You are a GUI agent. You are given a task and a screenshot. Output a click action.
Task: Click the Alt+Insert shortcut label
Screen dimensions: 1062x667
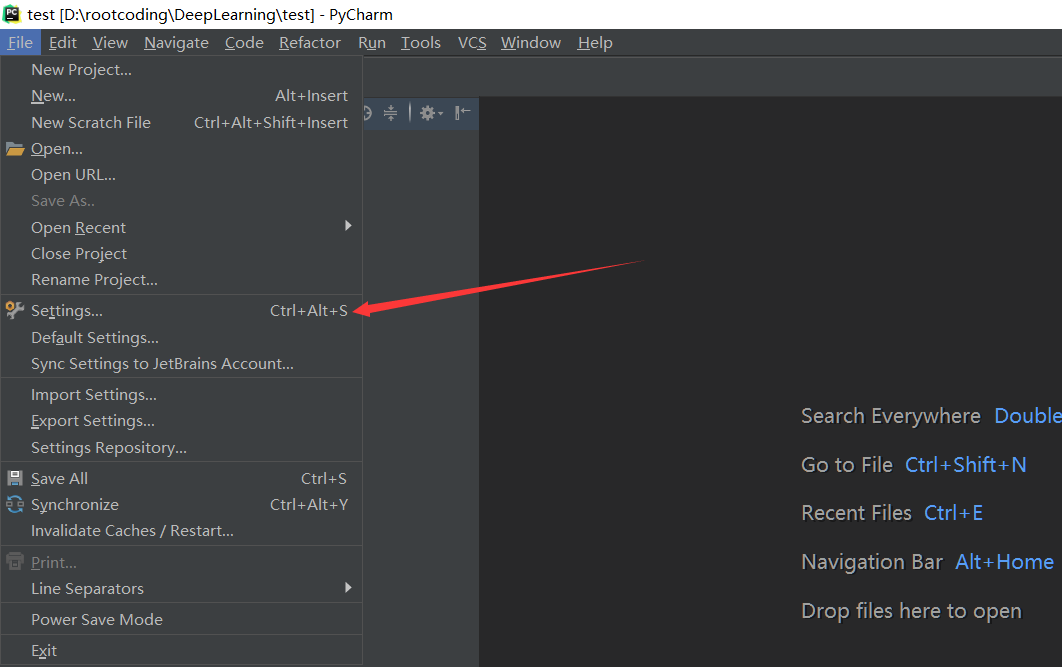click(312, 96)
